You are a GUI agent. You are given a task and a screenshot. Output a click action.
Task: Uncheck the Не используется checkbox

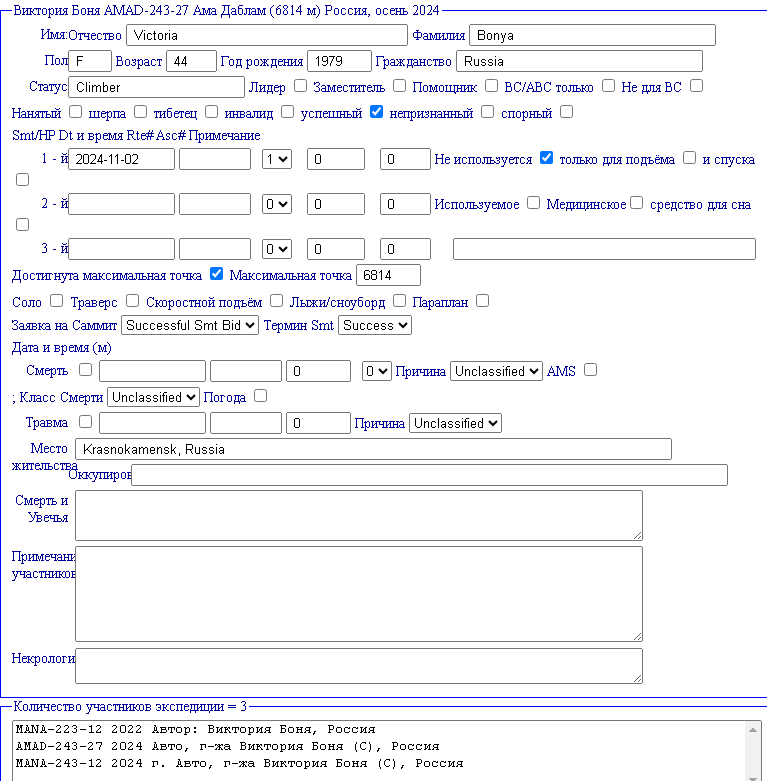point(546,158)
